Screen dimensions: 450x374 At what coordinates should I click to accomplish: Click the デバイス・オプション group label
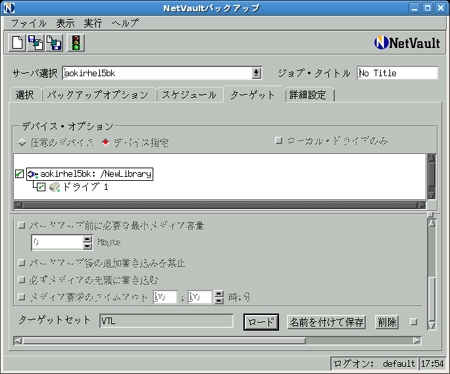[68, 126]
